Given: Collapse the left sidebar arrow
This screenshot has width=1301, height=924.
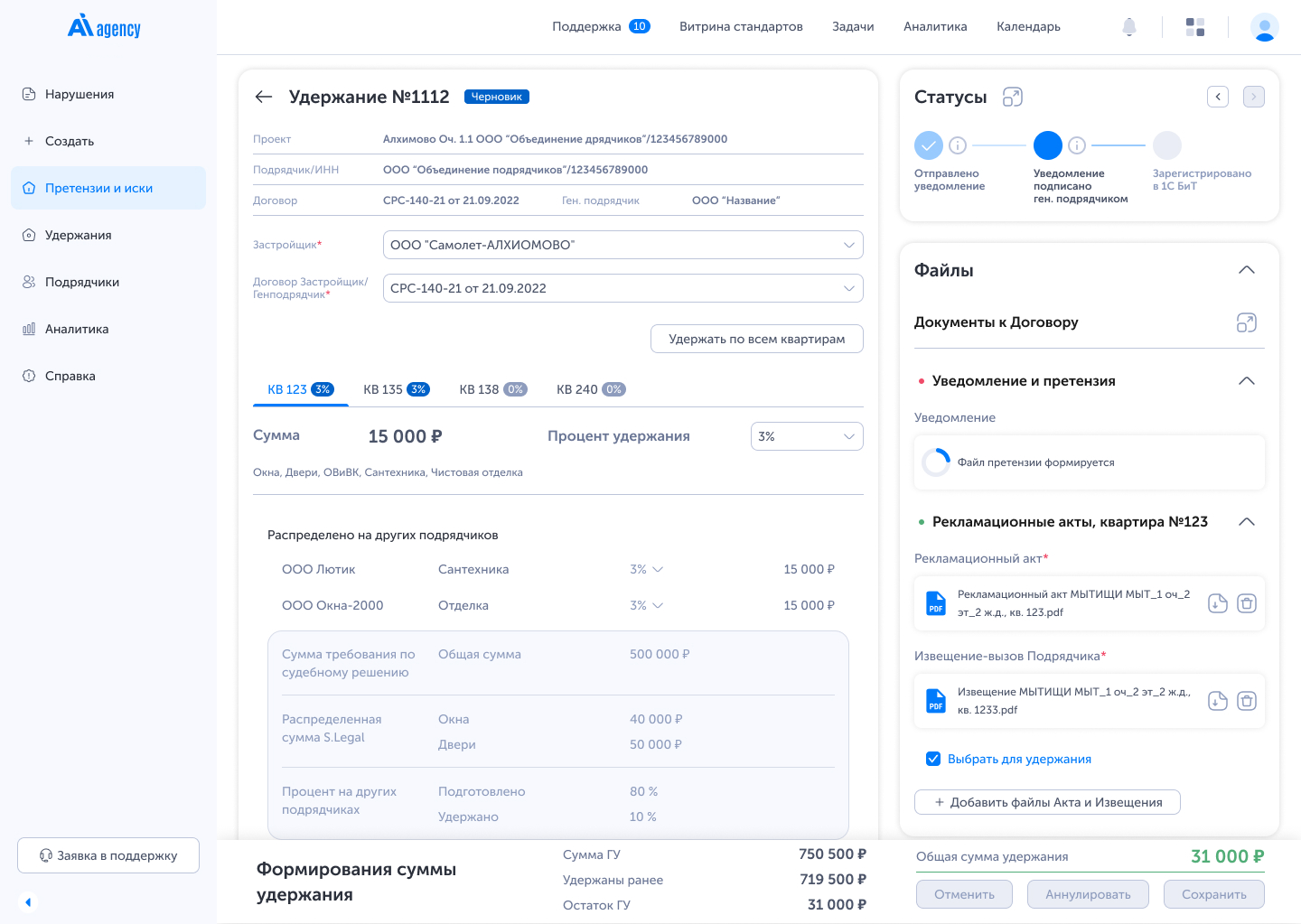Looking at the screenshot, I should coord(28,901).
